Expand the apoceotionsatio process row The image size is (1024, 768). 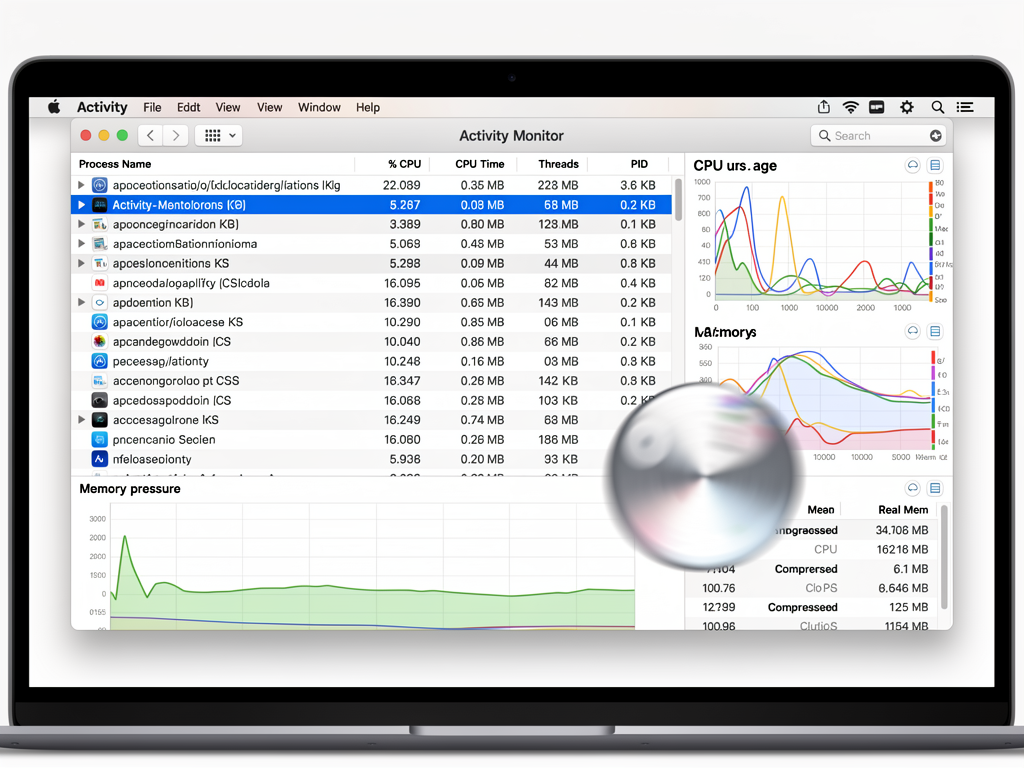click(81, 185)
